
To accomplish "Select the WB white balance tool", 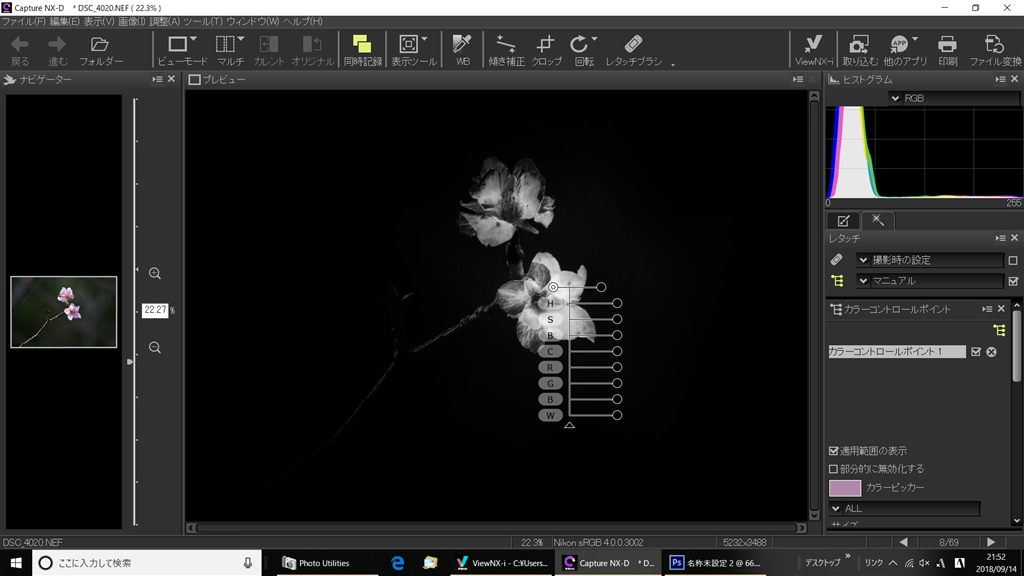I will [462, 49].
